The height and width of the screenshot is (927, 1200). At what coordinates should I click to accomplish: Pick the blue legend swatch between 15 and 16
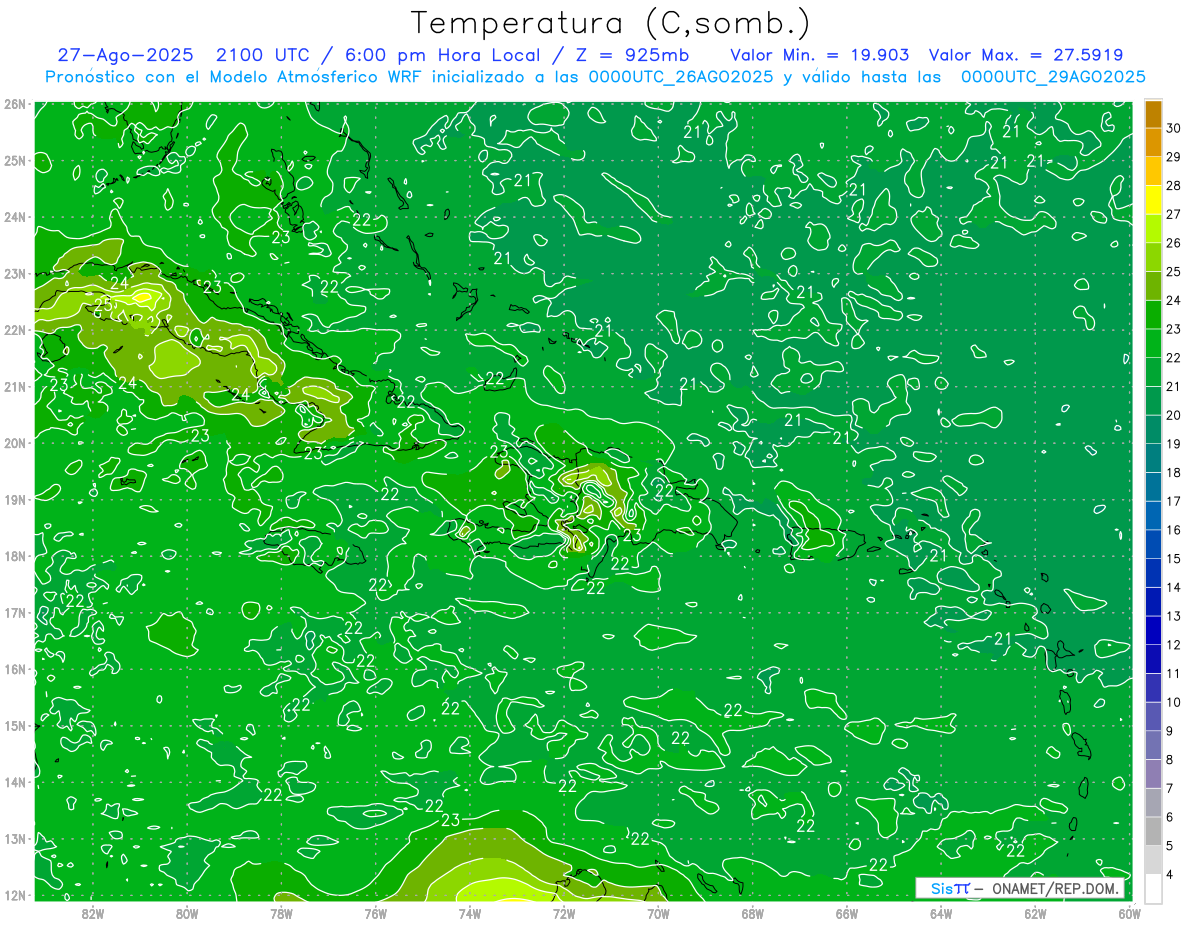click(1153, 543)
